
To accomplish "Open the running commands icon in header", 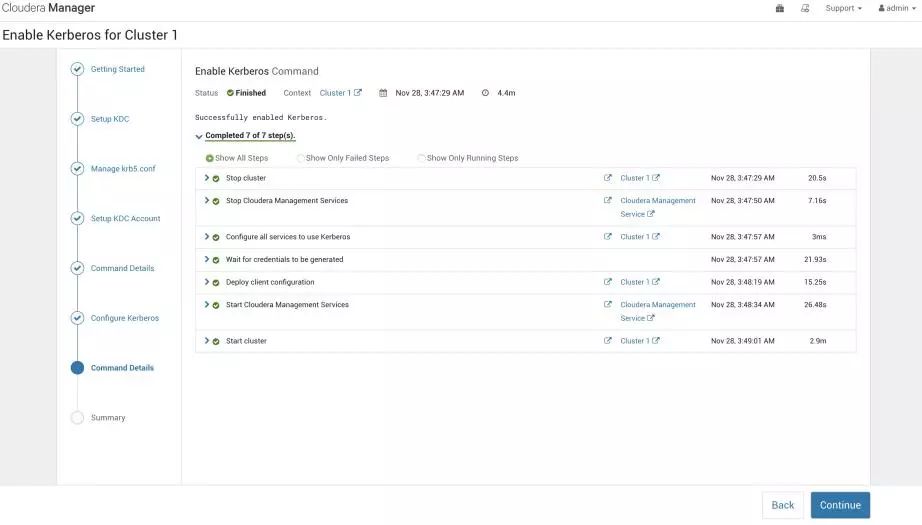I will click(x=805, y=8).
